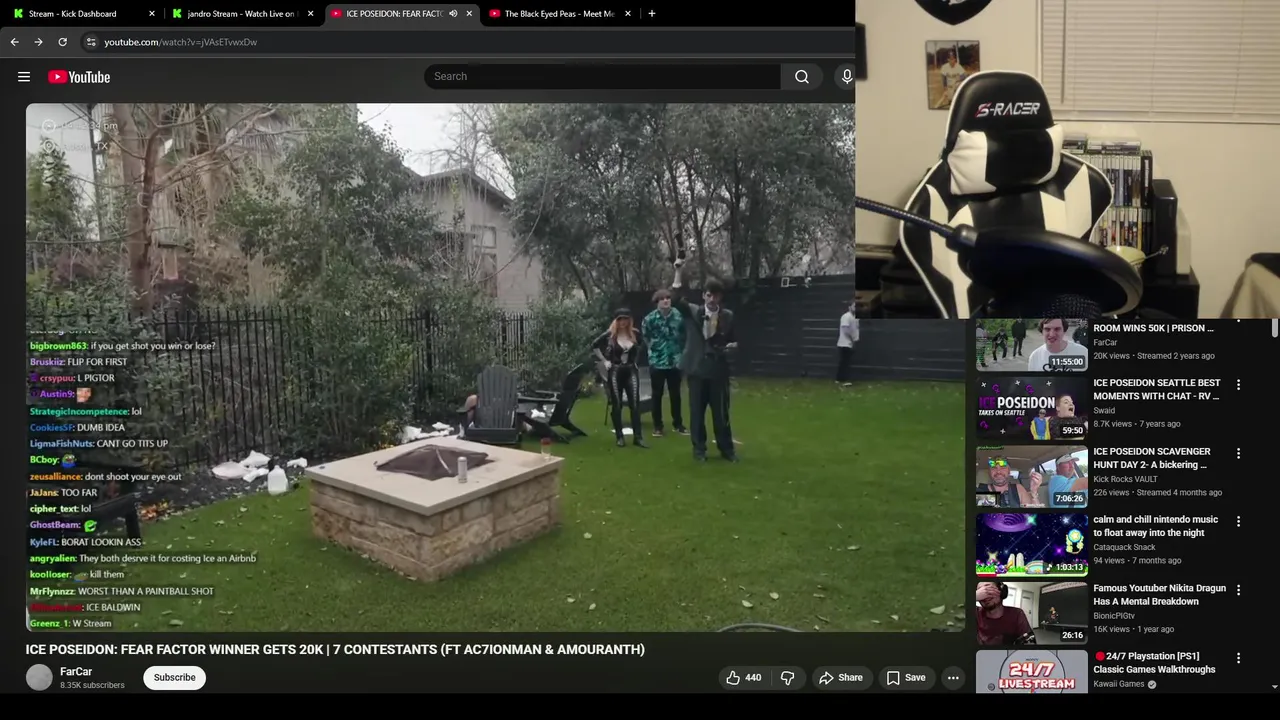Close the jandro Stream tab
The image size is (1280, 720).
pyautogui.click(x=311, y=14)
